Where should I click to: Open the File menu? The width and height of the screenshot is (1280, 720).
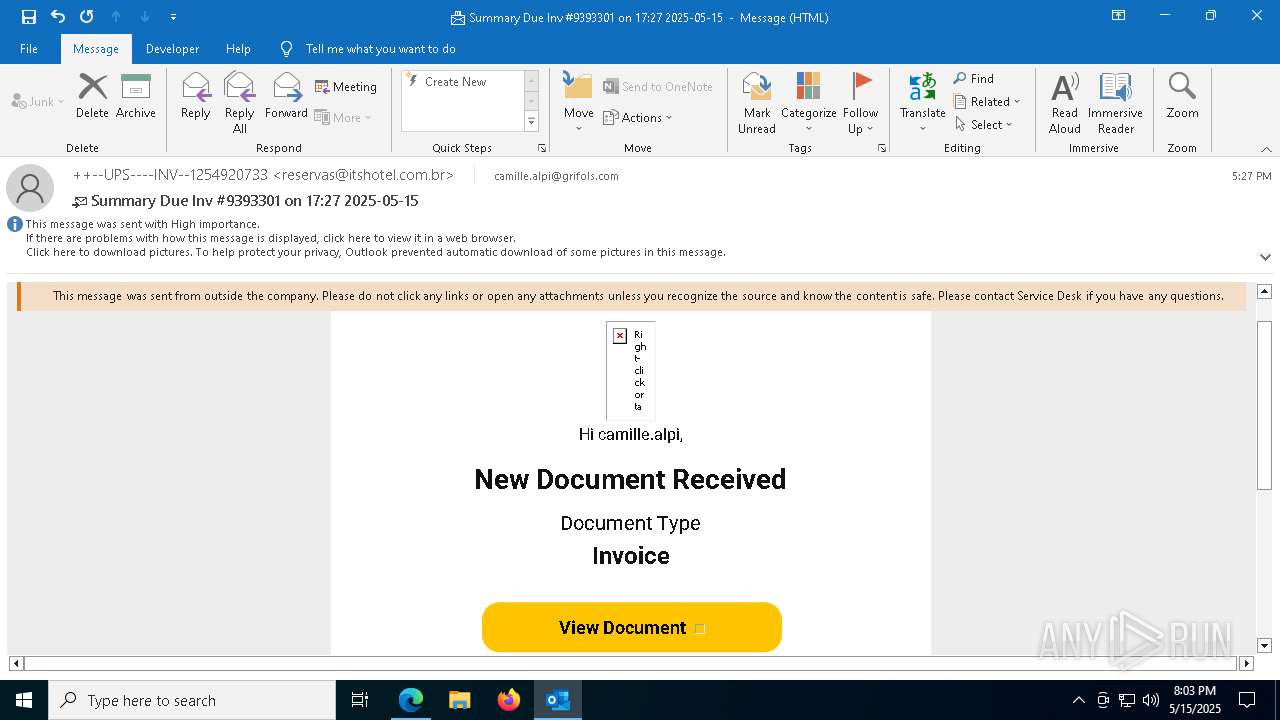click(x=29, y=49)
